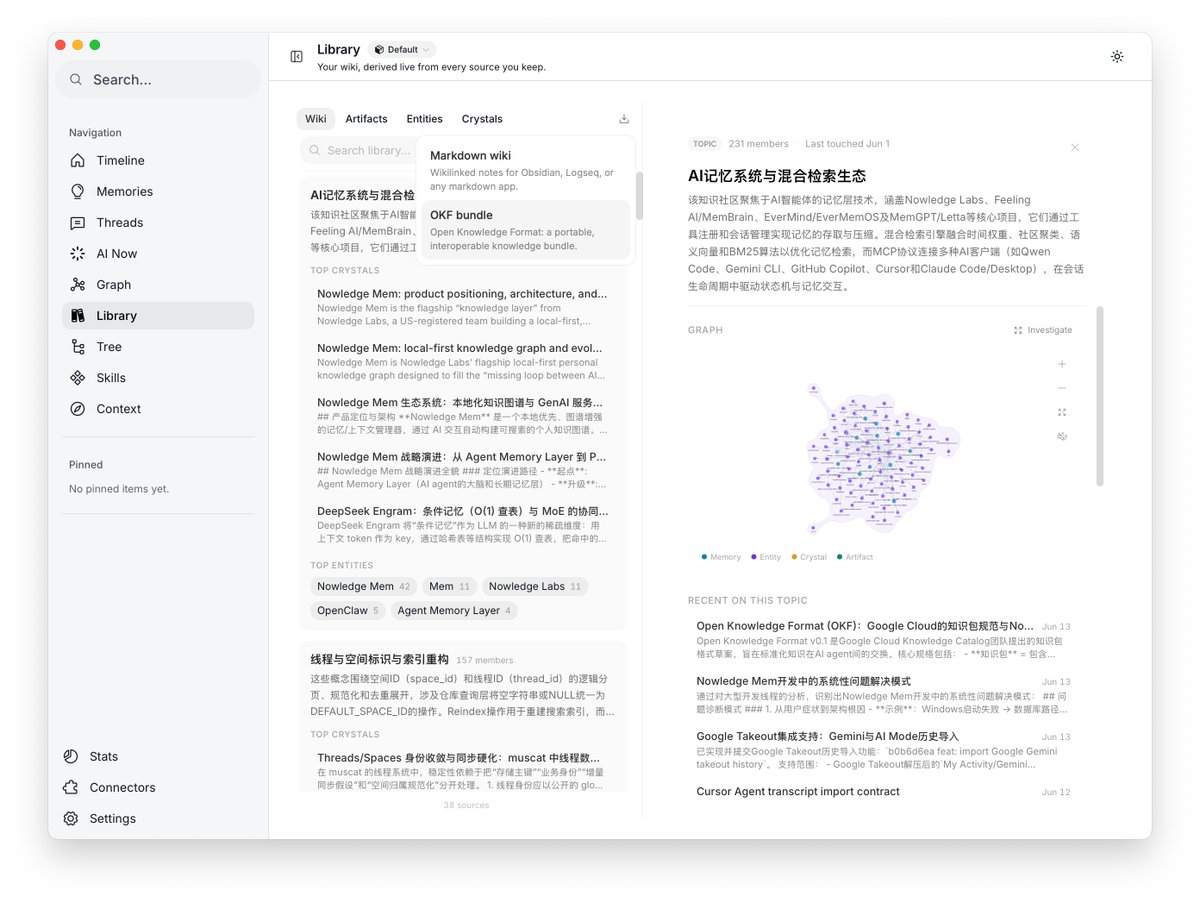Open Skills in the navigation
The height and width of the screenshot is (903, 1200).
click(x=158, y=377)
